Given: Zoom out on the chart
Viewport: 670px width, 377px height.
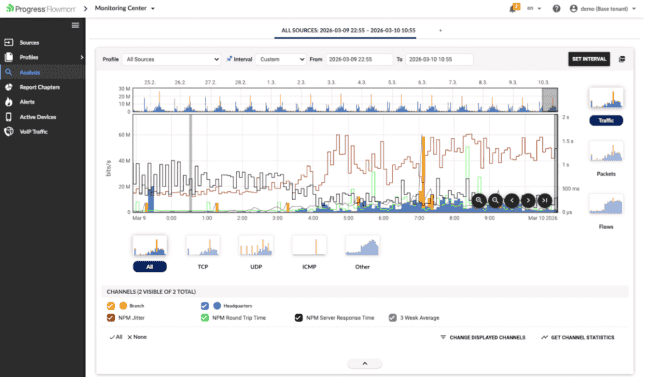Looking at the screenshot, I should (495, 200).
